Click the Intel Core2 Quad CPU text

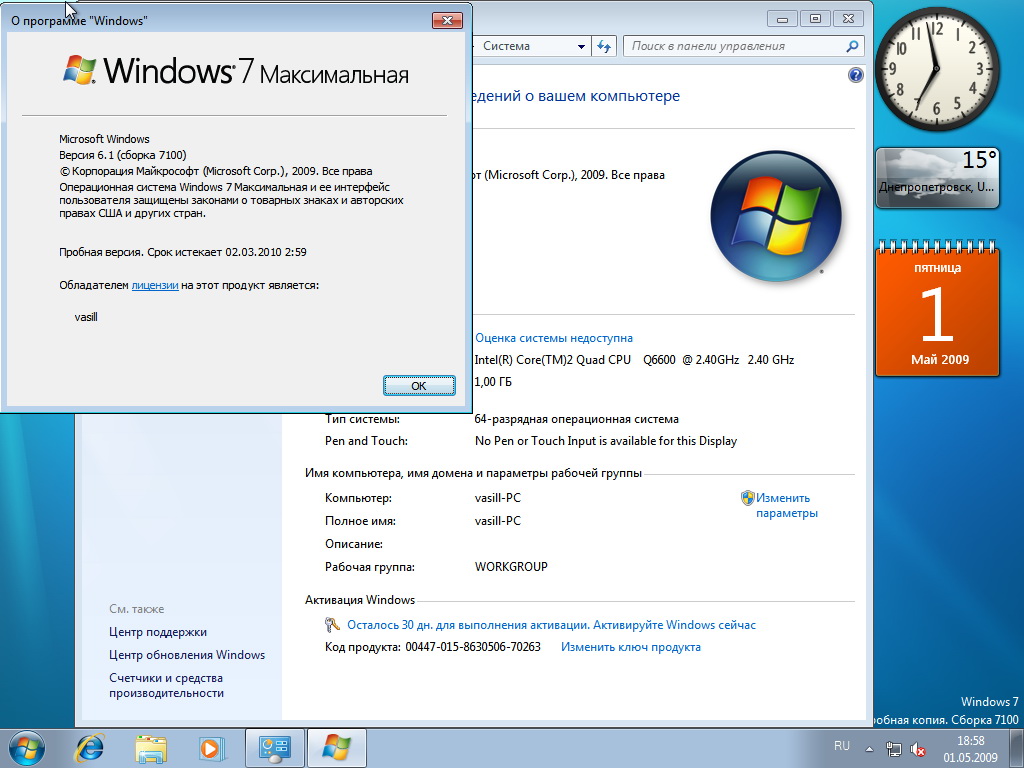[x=634, y=360]
